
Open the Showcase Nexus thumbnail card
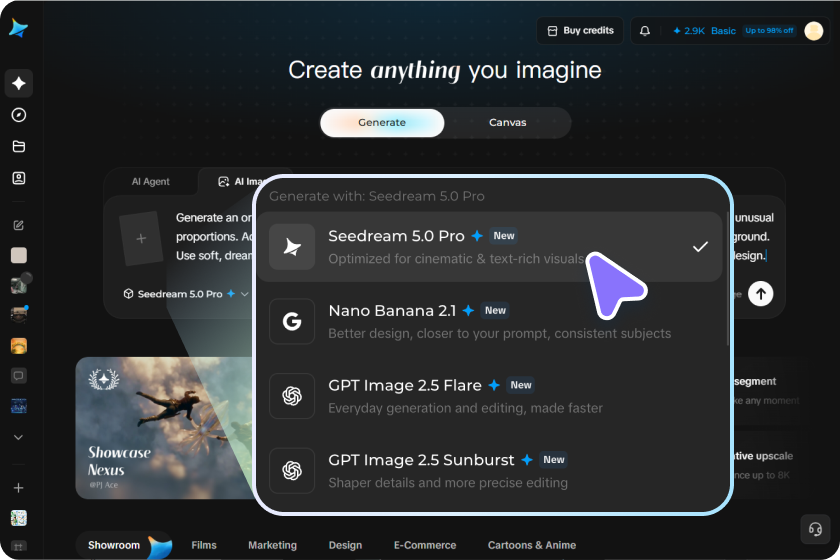click(x=164, y=428)
